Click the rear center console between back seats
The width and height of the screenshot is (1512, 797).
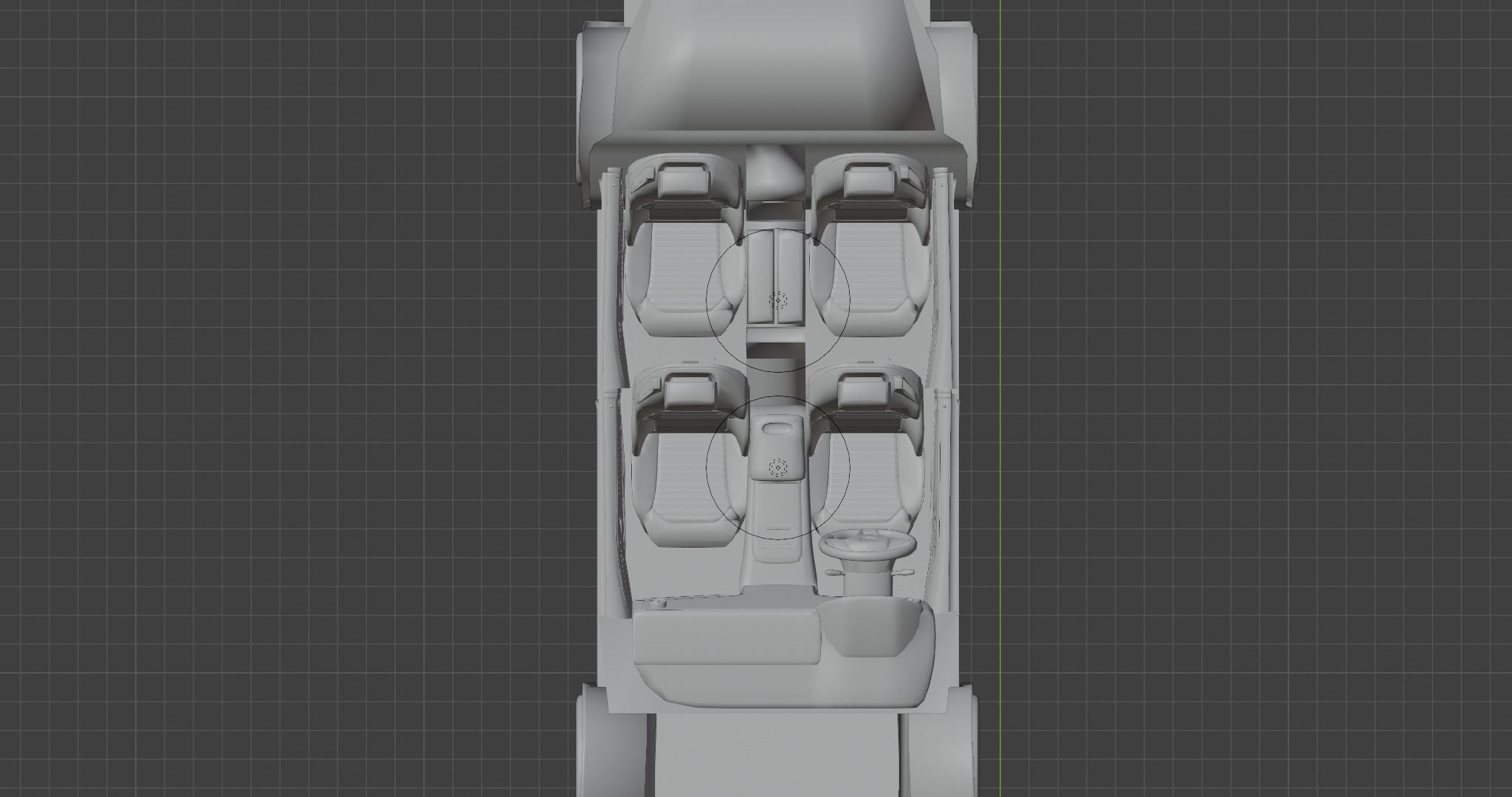click(x=775, y=277)
